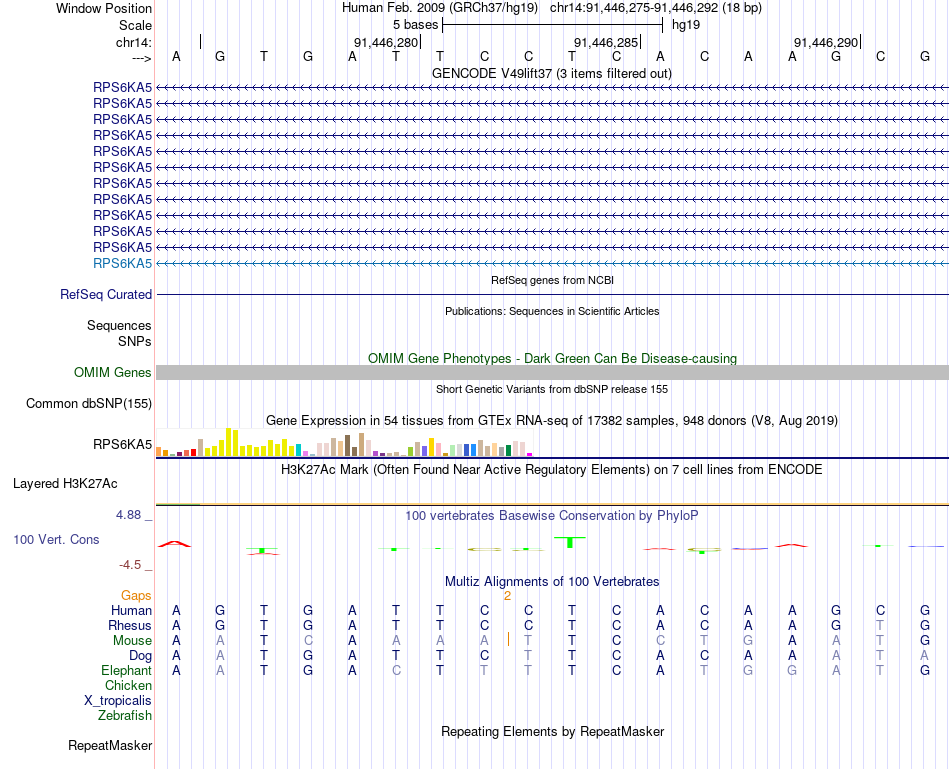Click the RefSeq Curated track label
Viewport: 950px width, 769px height.
[x=106, y=295]
